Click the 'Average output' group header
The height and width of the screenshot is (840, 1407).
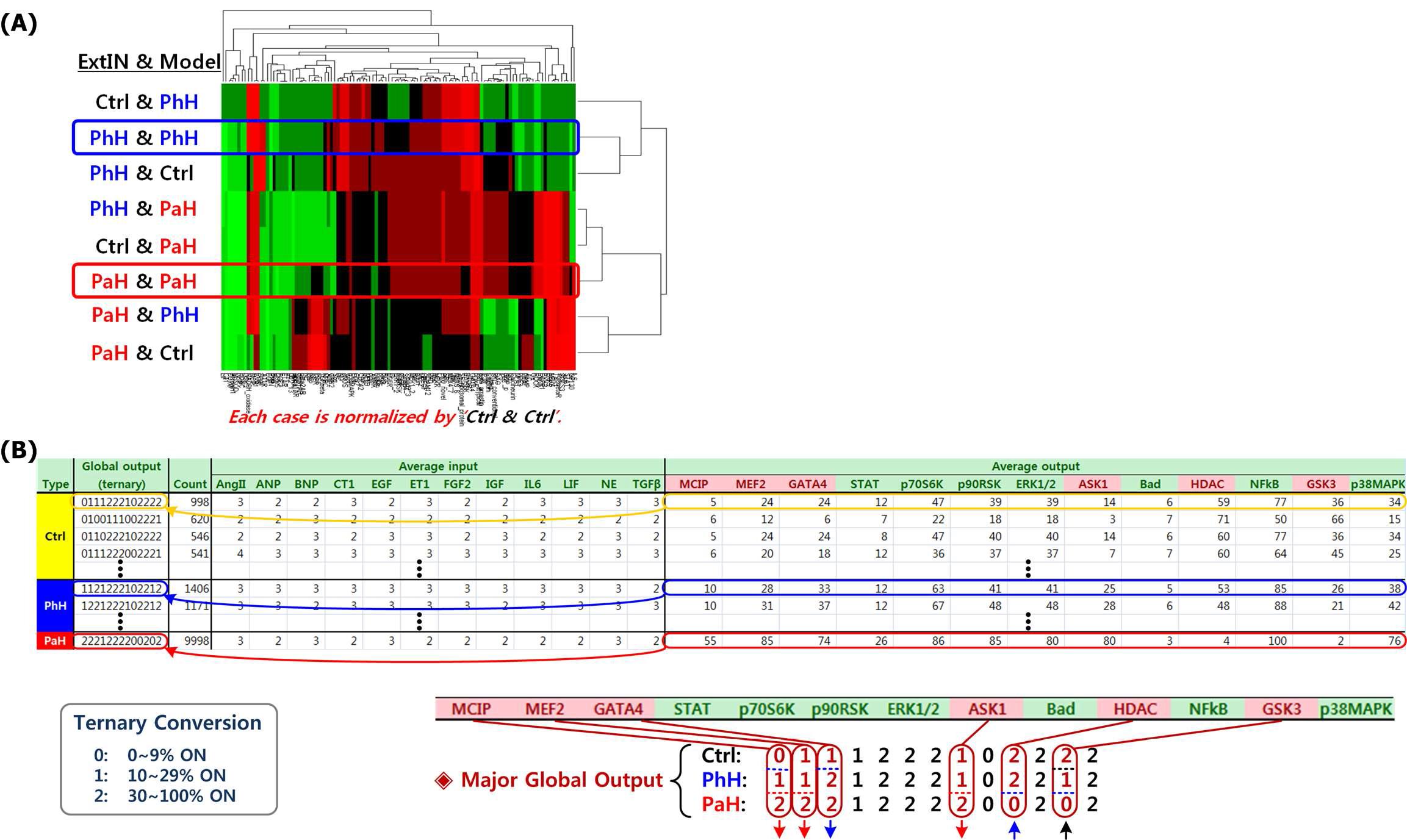(1035, 466)
